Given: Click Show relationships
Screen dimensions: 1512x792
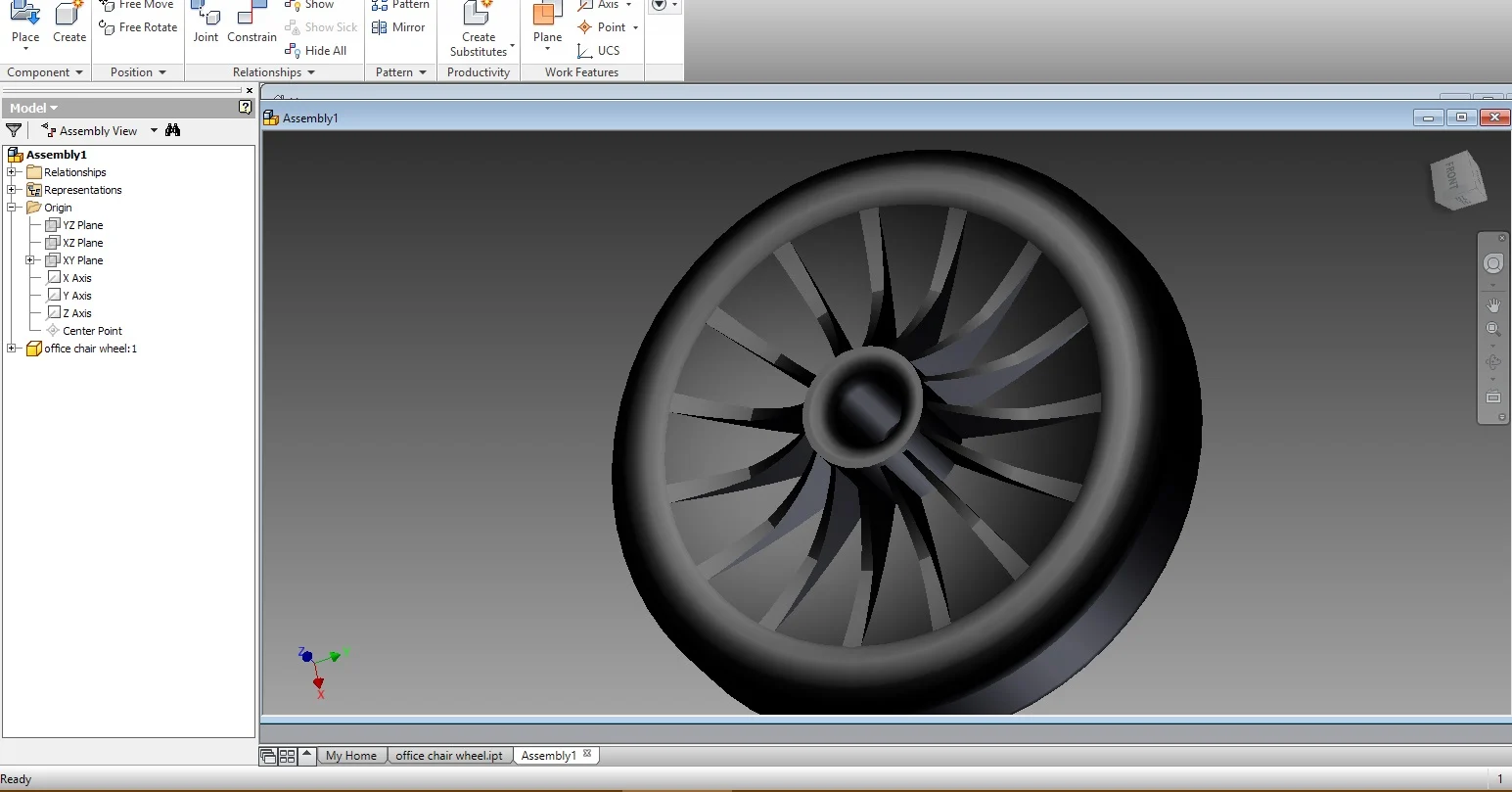Looking at the screenshot, I should coord(310,5).
